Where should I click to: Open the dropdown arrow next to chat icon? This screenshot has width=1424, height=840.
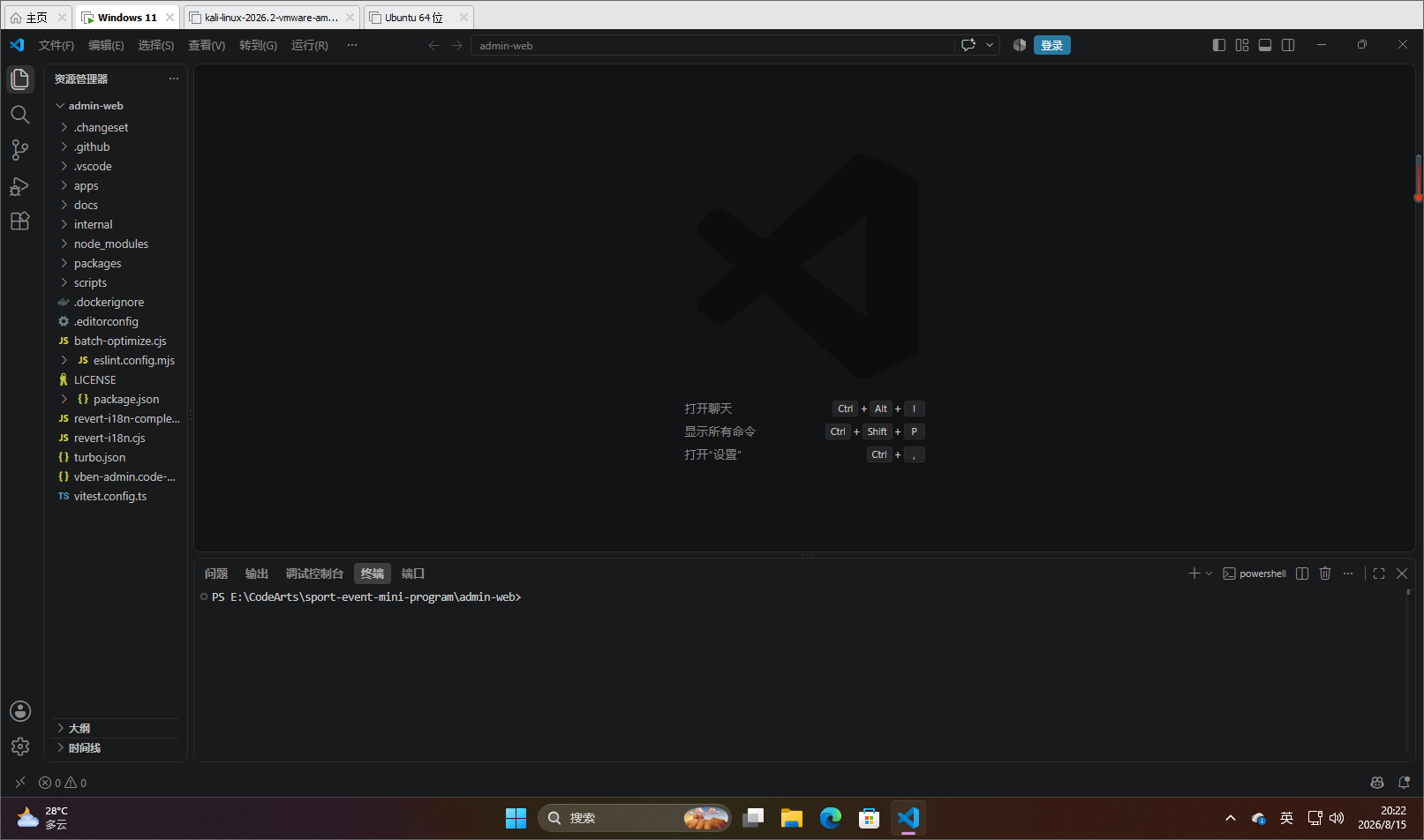[990, 45]
